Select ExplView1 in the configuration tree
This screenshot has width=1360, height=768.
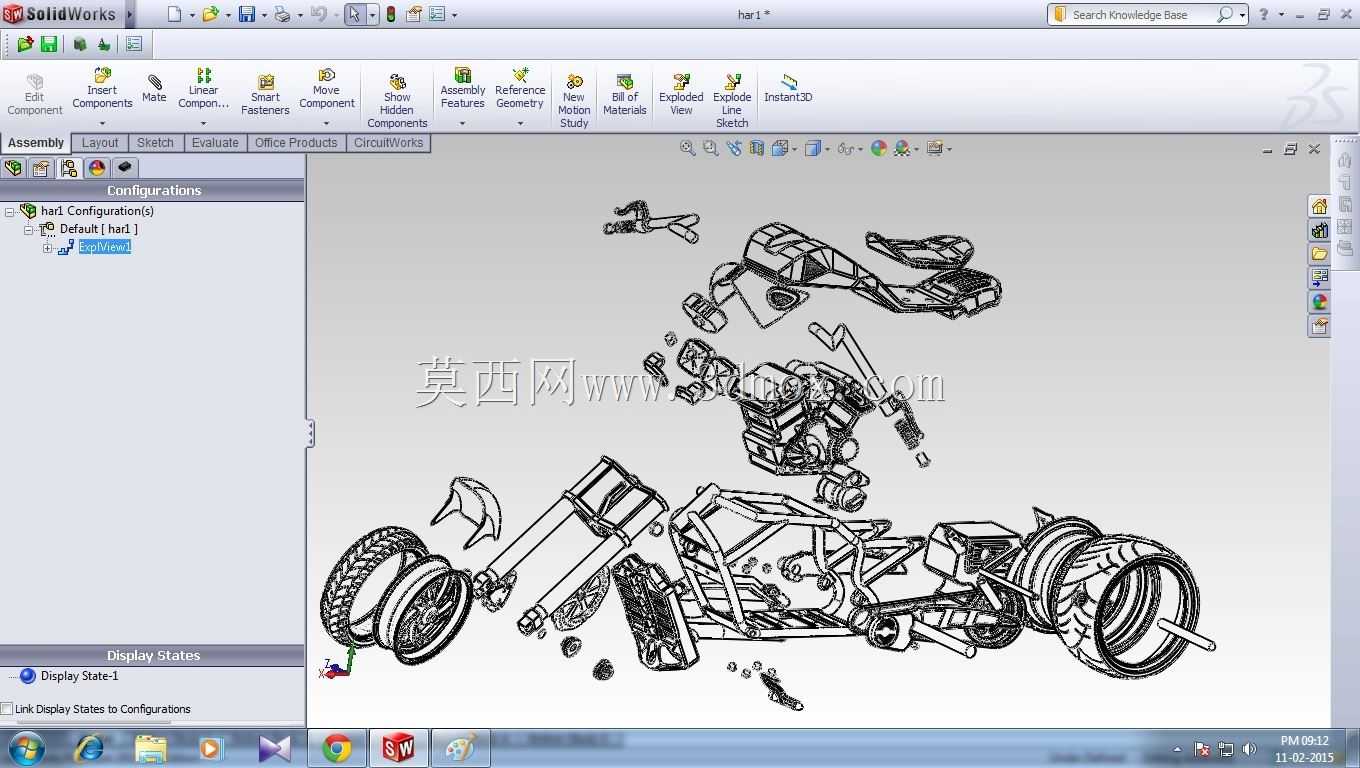105,247
